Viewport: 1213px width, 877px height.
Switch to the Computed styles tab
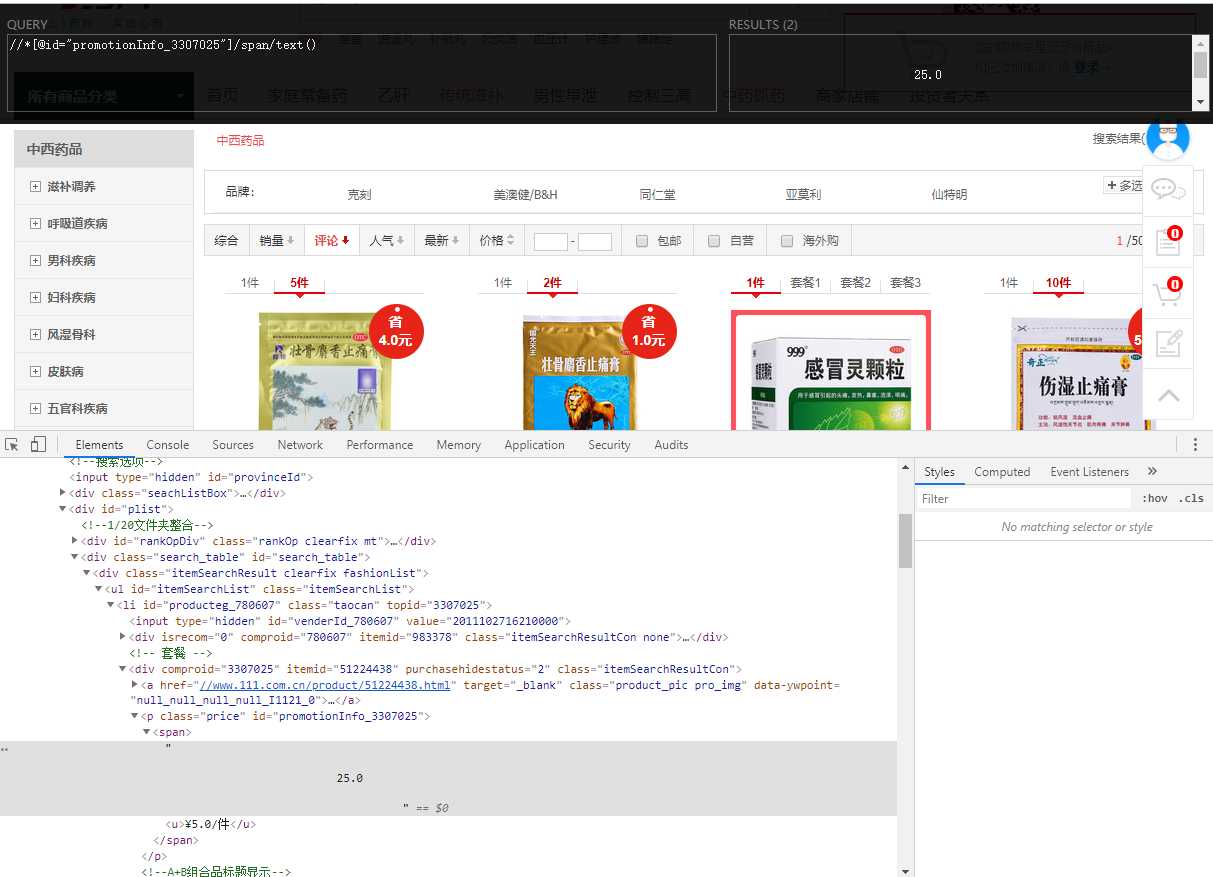[1002, 472]
